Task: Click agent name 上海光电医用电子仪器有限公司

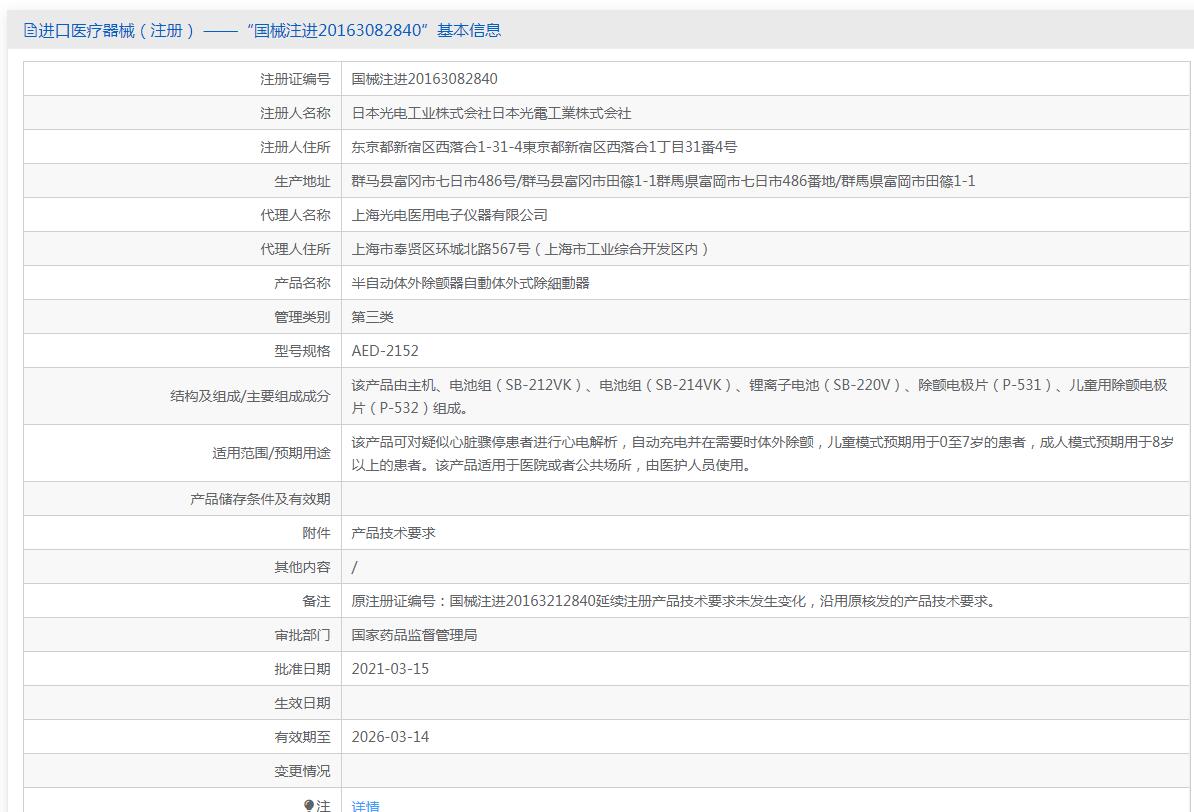Action: [449, 215]
